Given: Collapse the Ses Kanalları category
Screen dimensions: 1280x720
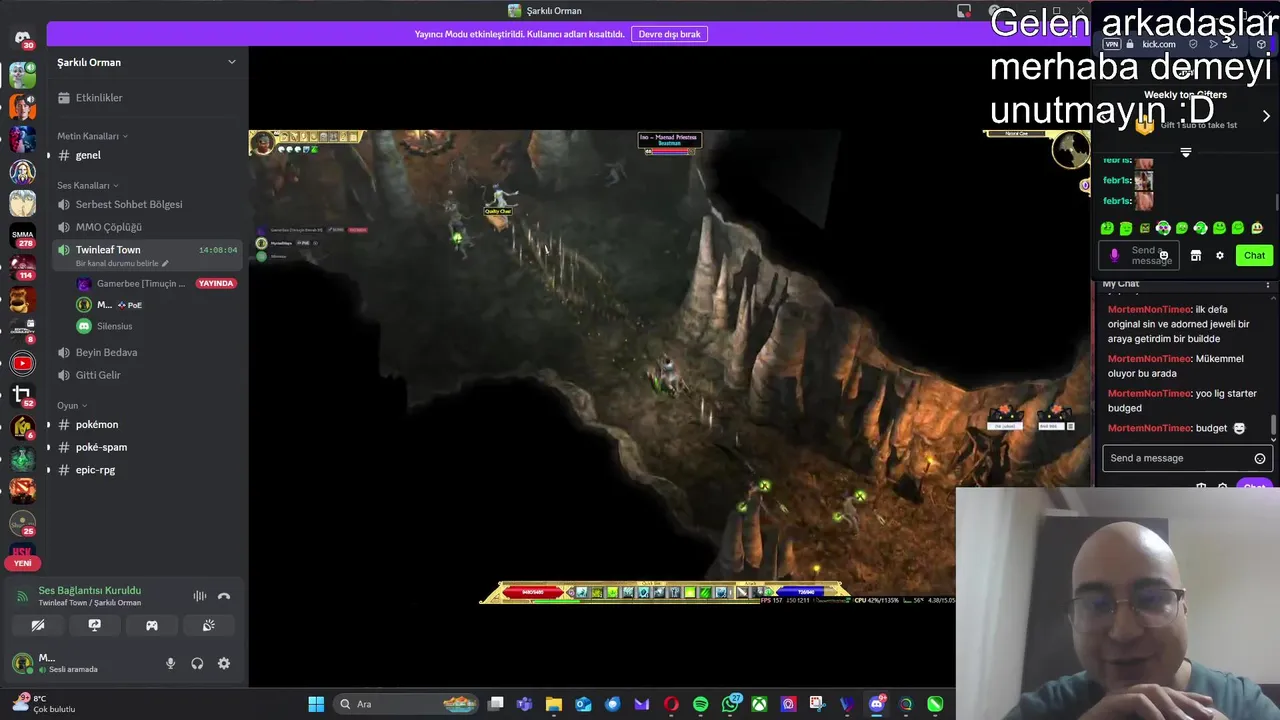Looking at the screenshot, I should (88, 185).
